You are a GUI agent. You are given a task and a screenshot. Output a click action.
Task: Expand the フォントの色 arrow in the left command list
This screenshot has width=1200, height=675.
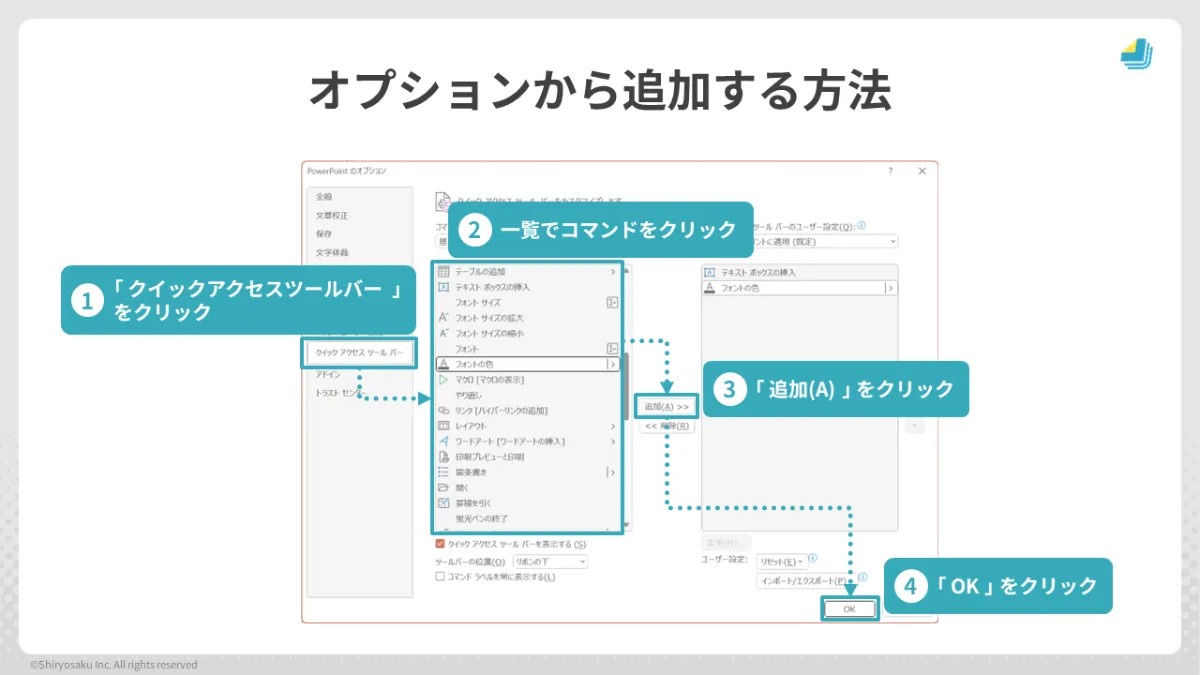tap(613, 364)
